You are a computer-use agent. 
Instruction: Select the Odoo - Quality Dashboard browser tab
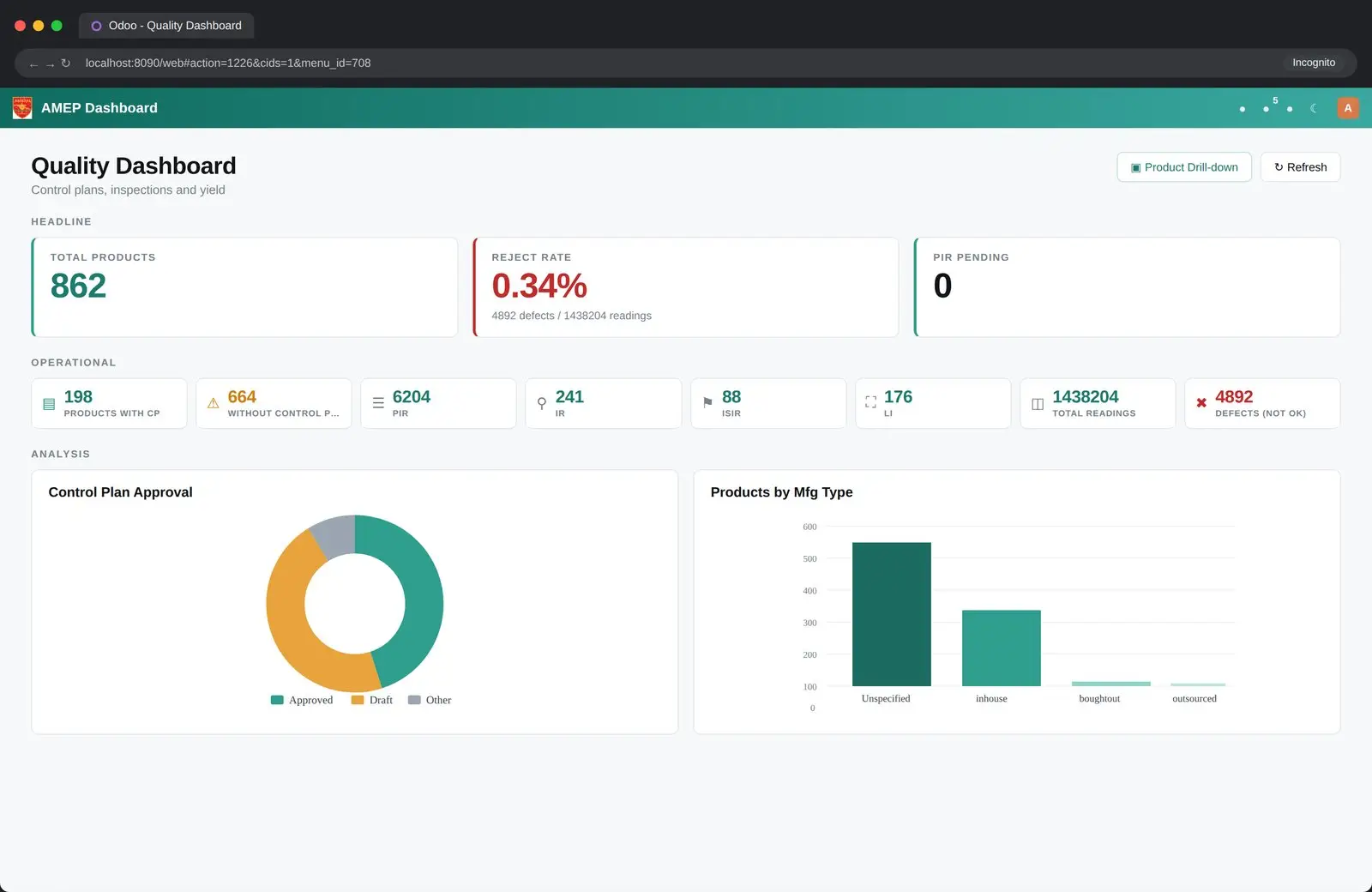(x=166, y=26)
